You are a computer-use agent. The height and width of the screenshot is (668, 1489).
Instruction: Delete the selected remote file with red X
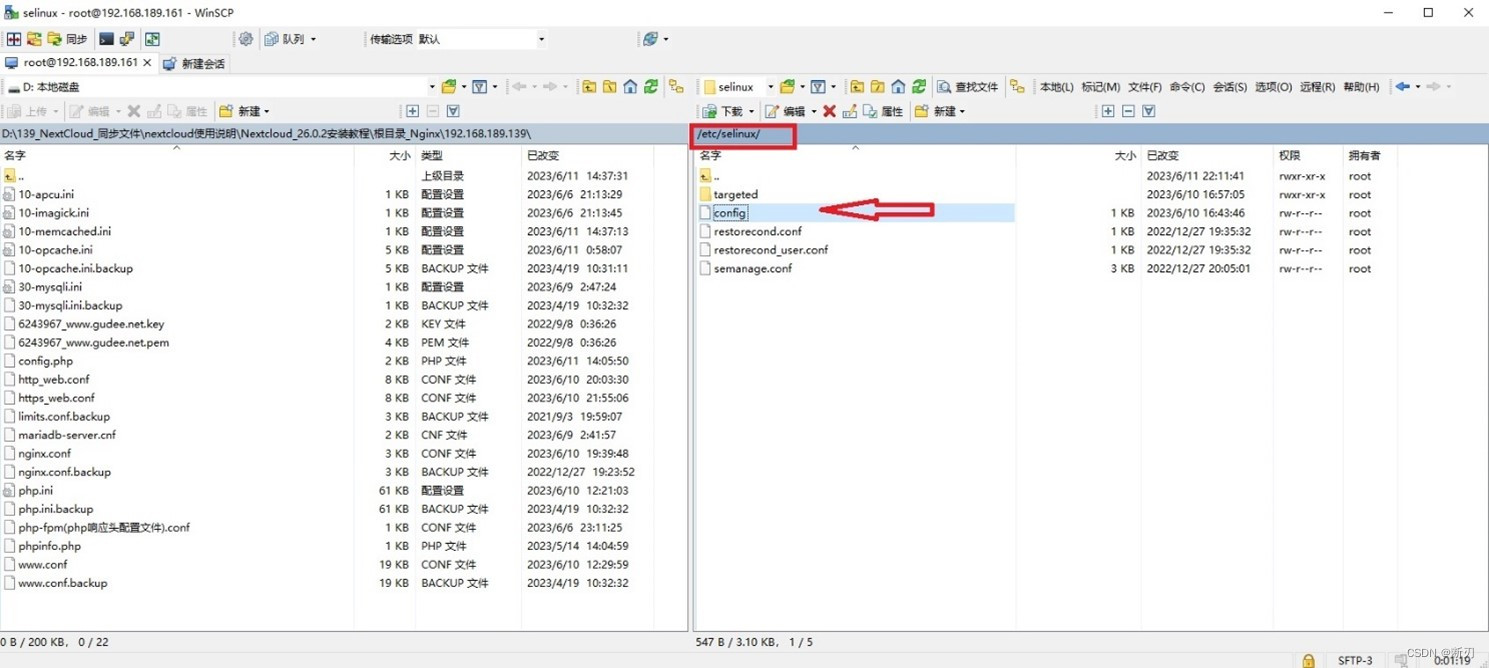(x=827, y=111)
